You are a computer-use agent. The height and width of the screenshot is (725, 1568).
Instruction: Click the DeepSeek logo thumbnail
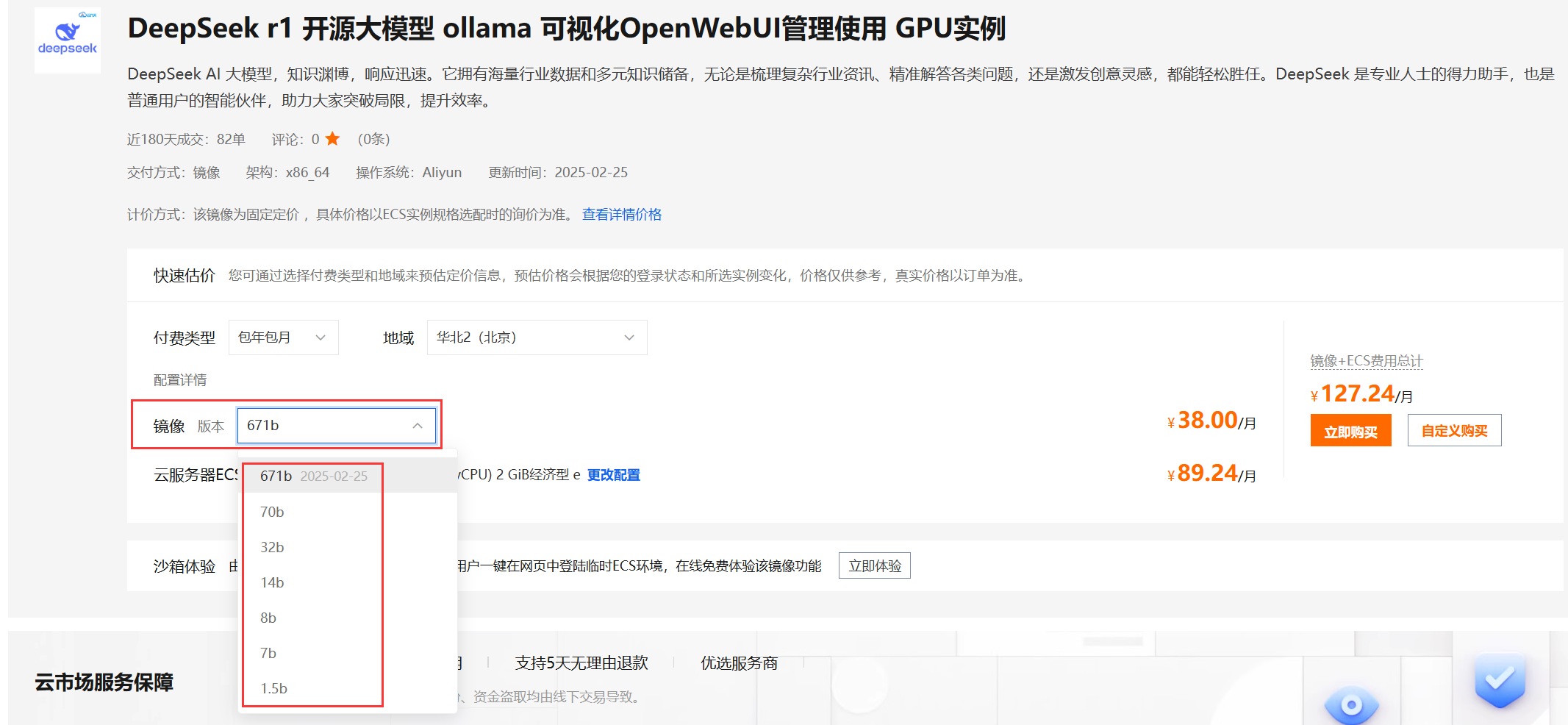[68, 40]
